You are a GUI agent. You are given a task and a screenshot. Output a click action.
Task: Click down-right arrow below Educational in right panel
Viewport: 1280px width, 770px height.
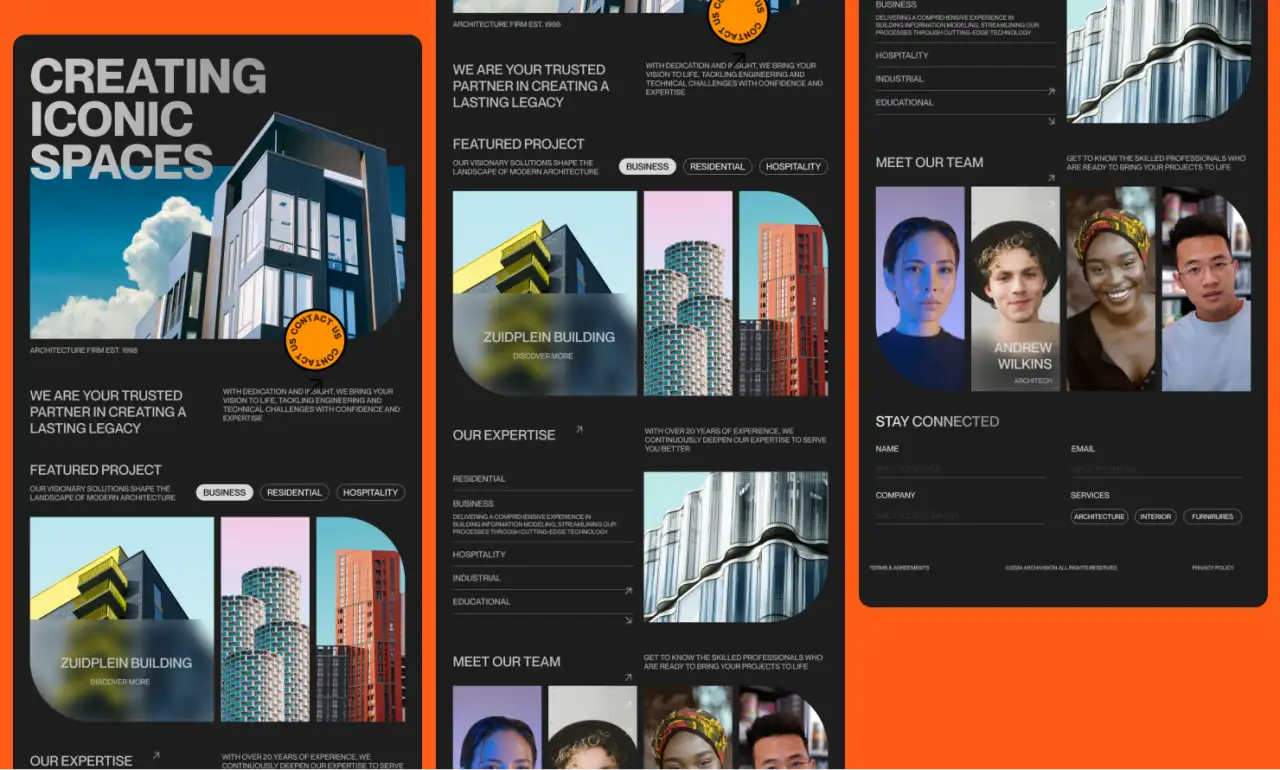coord(1051,121)
